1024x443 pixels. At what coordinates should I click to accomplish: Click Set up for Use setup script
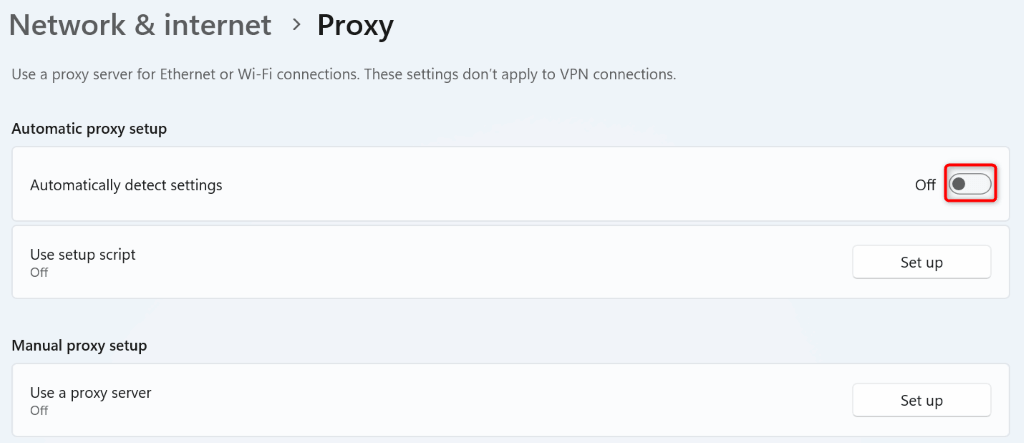pos(921,262)
